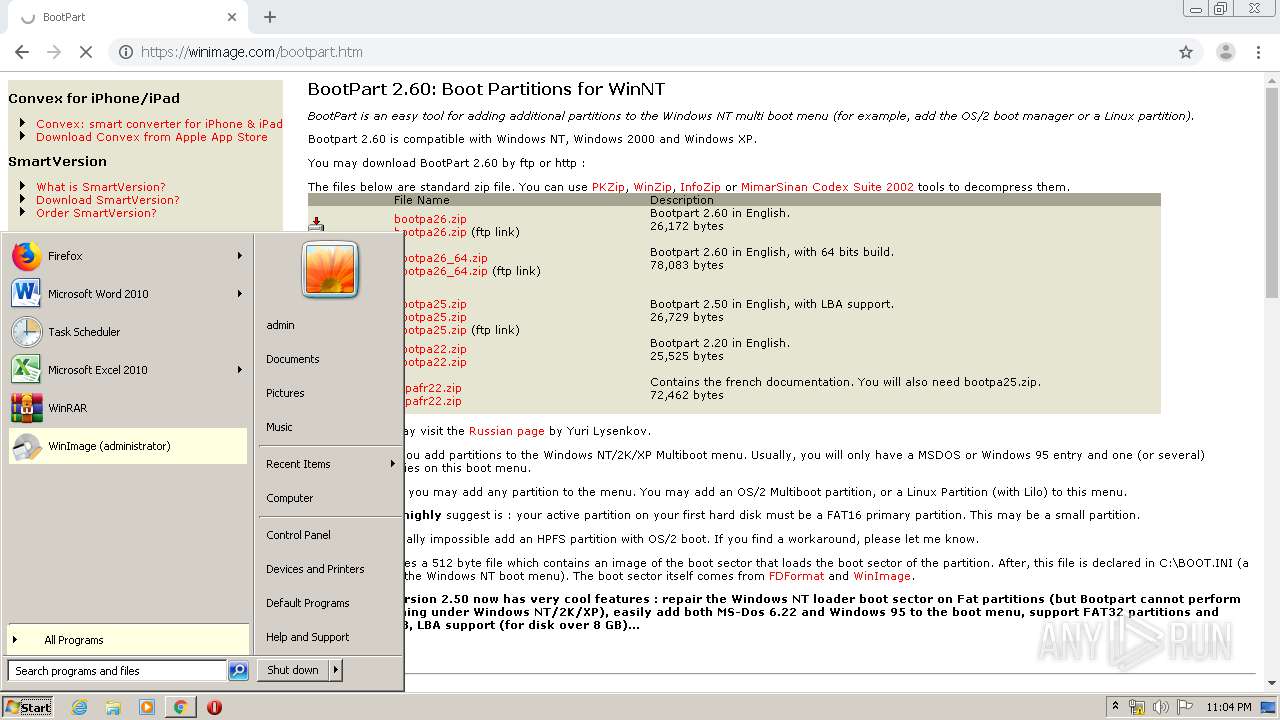Open the Shut down options arrow
Viewport: 1280px width, 720px height.
335,670
